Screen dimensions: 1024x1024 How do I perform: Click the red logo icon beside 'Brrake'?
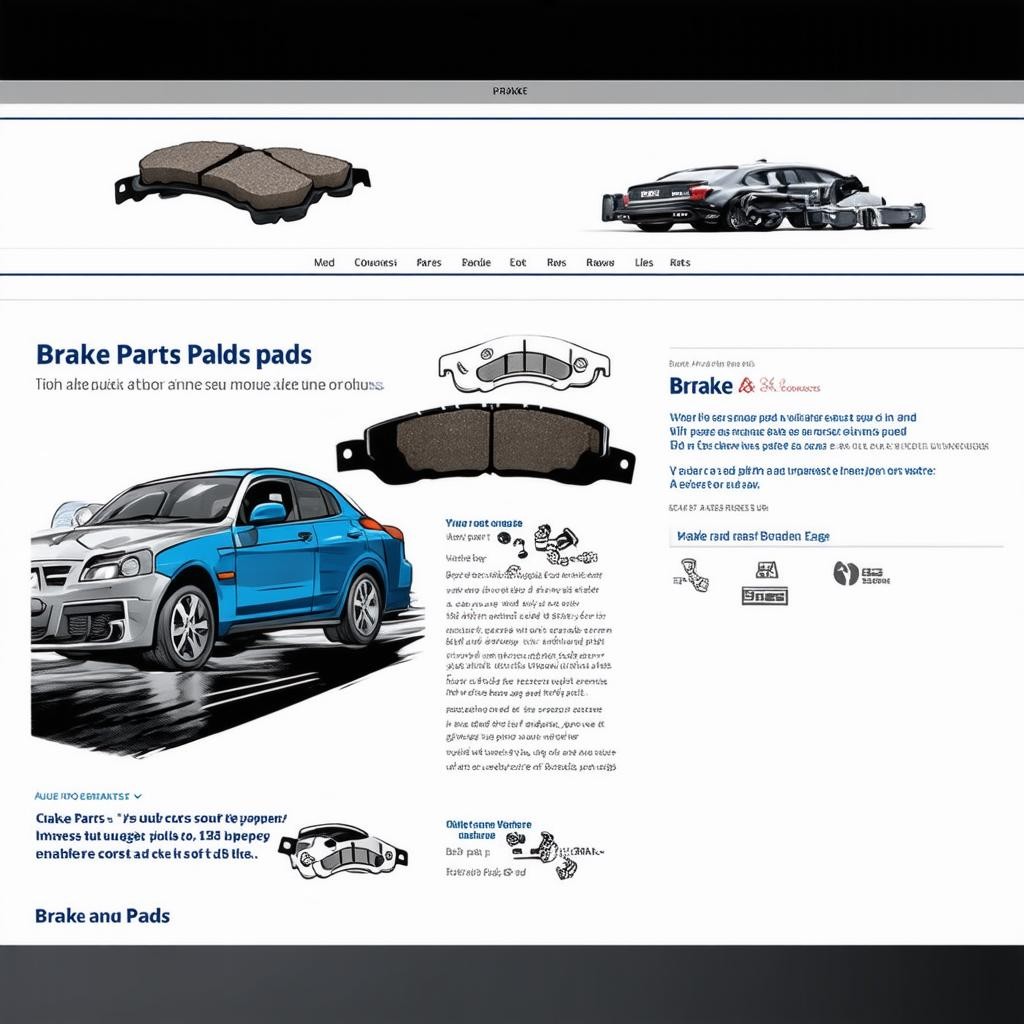[746, 386]
